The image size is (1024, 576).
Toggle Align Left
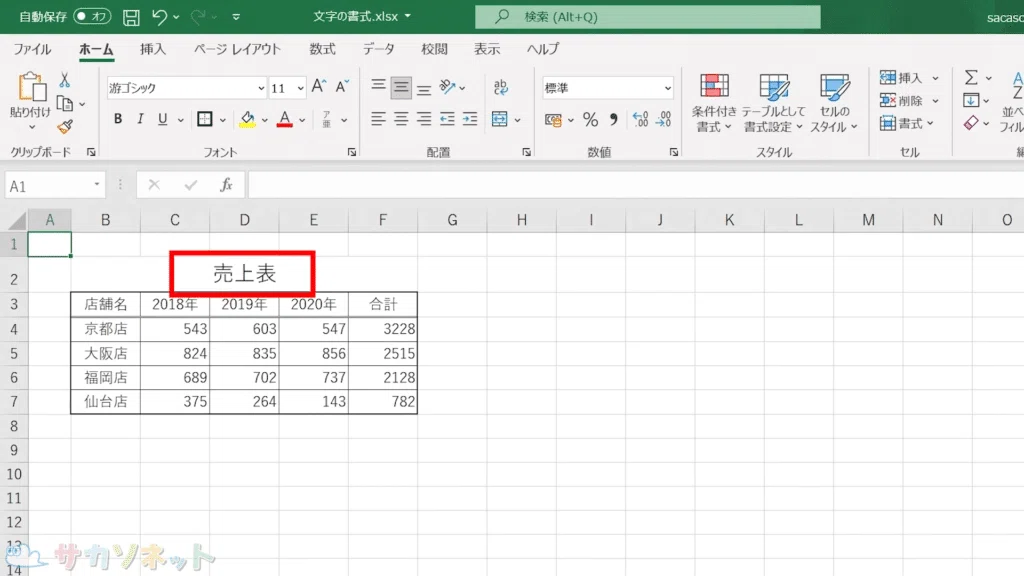tap(378, 119)
